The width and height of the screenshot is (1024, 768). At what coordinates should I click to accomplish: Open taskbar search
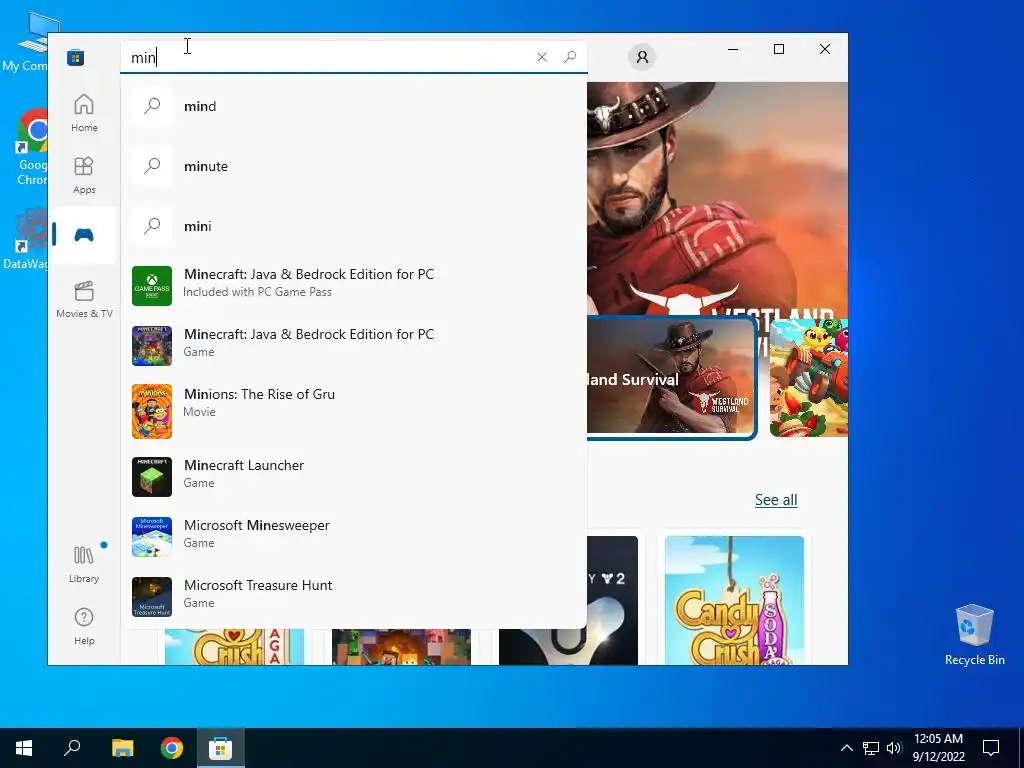72,748
